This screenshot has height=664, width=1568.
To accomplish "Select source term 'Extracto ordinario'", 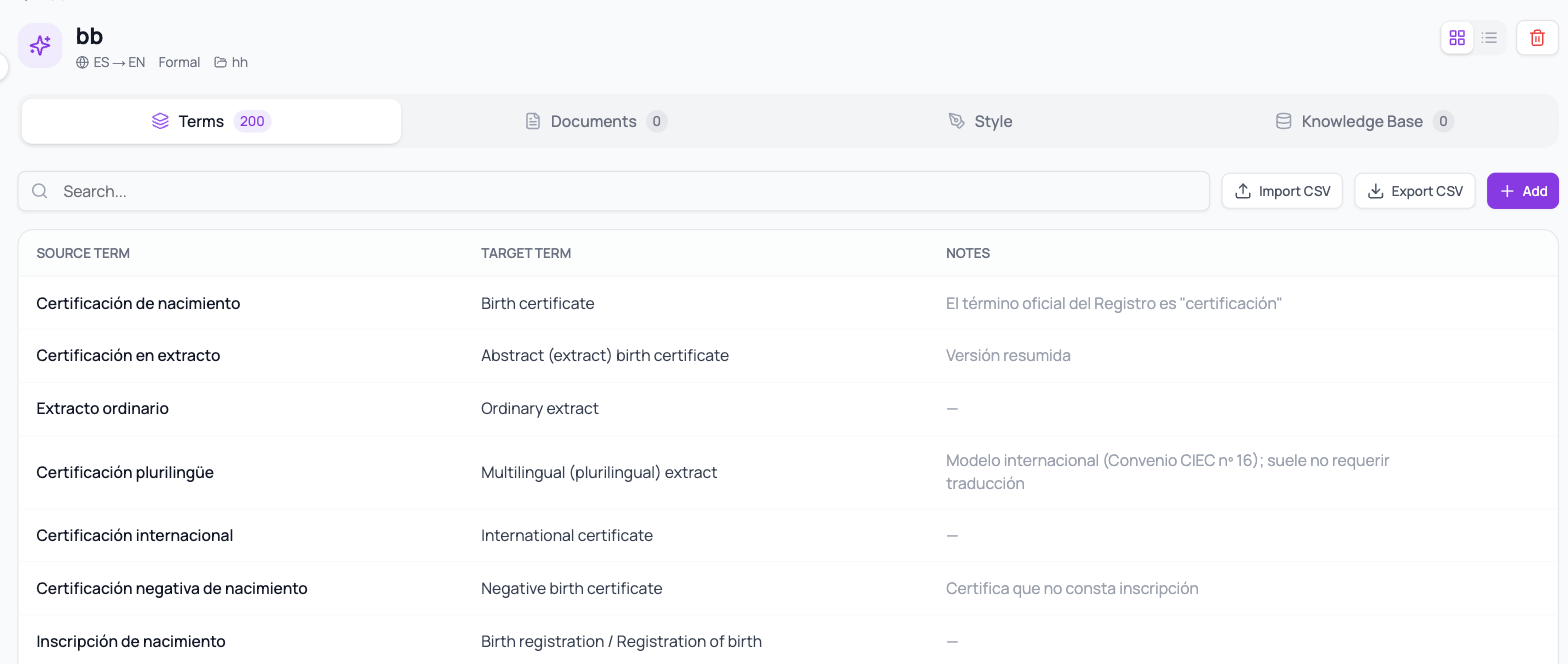I will pos(102,408).
